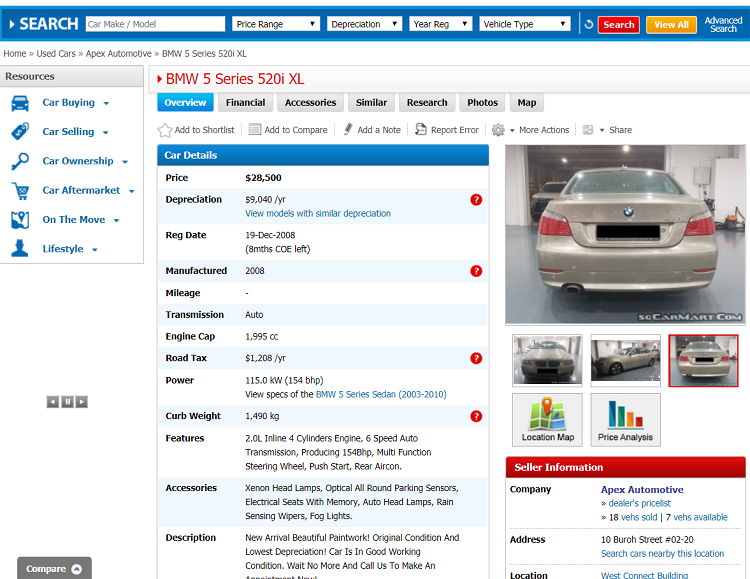This screenshot has width=750, height=579.
Task: Open the Year Reg dropdown
Action: point(441,24)
